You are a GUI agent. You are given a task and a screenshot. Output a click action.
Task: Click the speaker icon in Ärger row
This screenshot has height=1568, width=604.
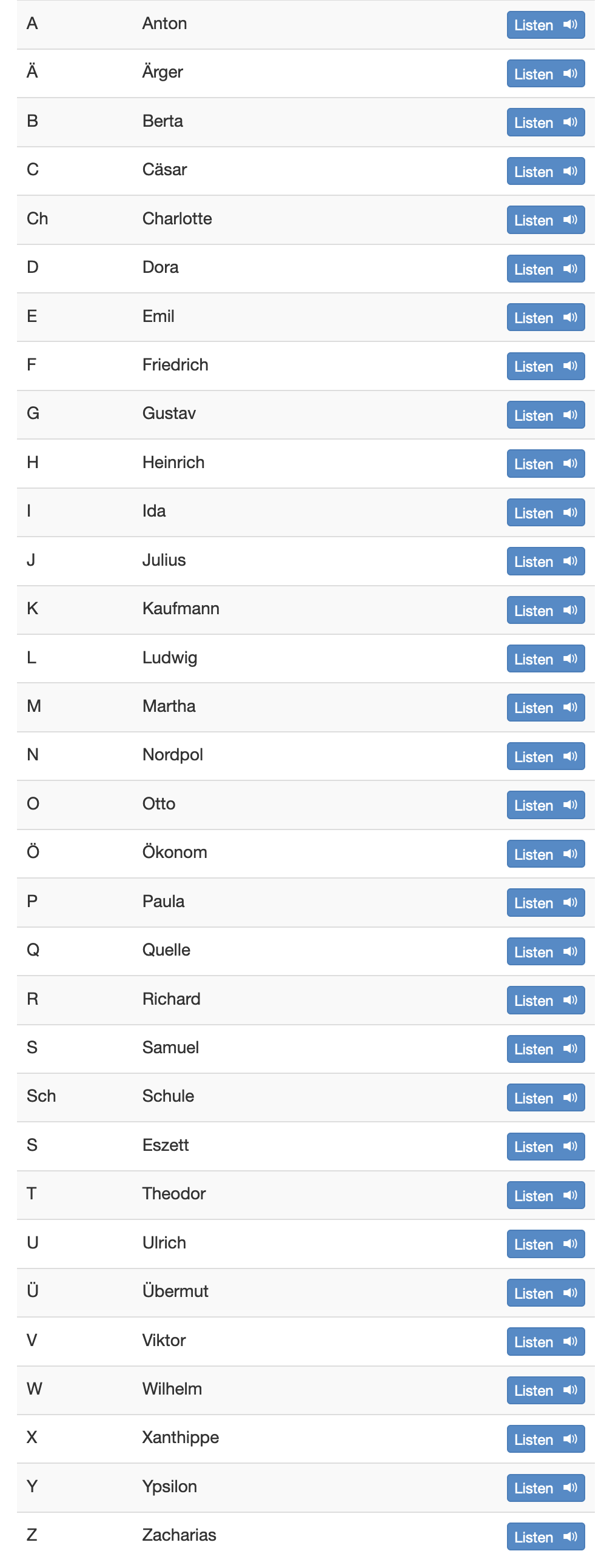569,73
